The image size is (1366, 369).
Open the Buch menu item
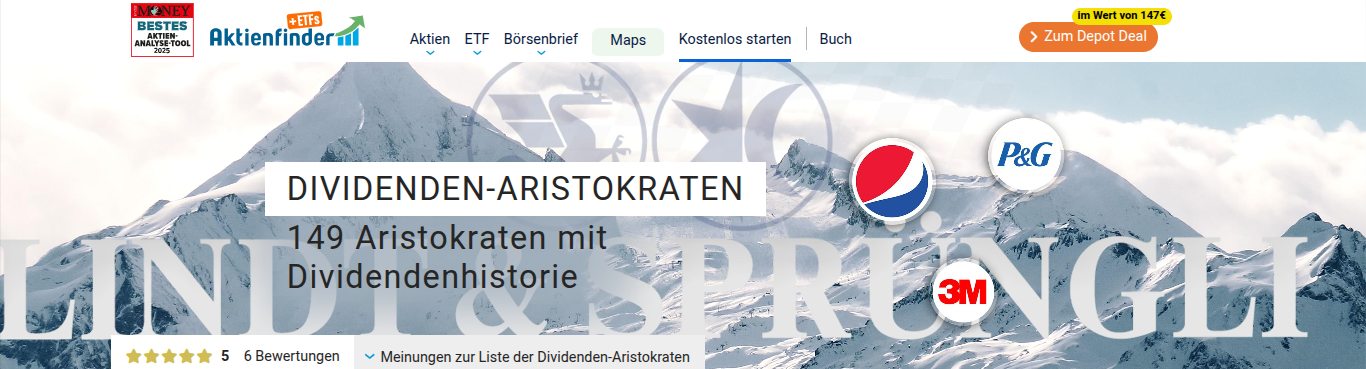coord(836,40)
